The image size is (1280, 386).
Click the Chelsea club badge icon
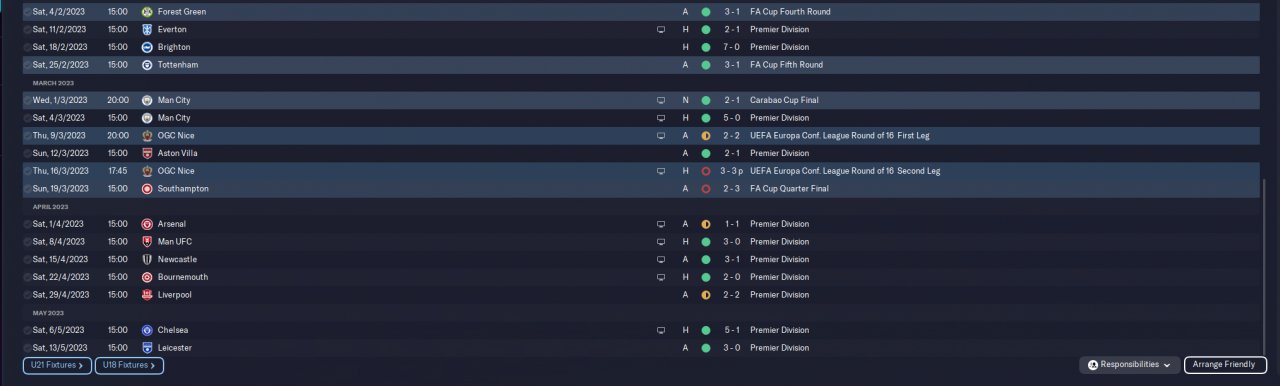[x=147, y=330]
